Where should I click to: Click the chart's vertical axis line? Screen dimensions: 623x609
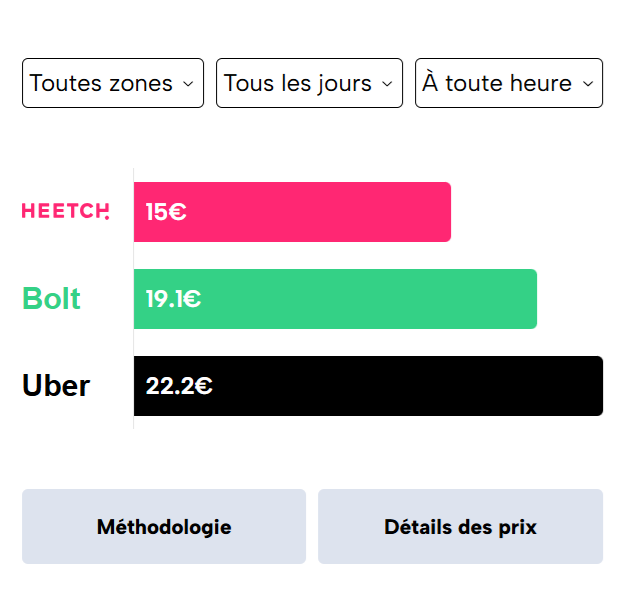click(134, 298)
